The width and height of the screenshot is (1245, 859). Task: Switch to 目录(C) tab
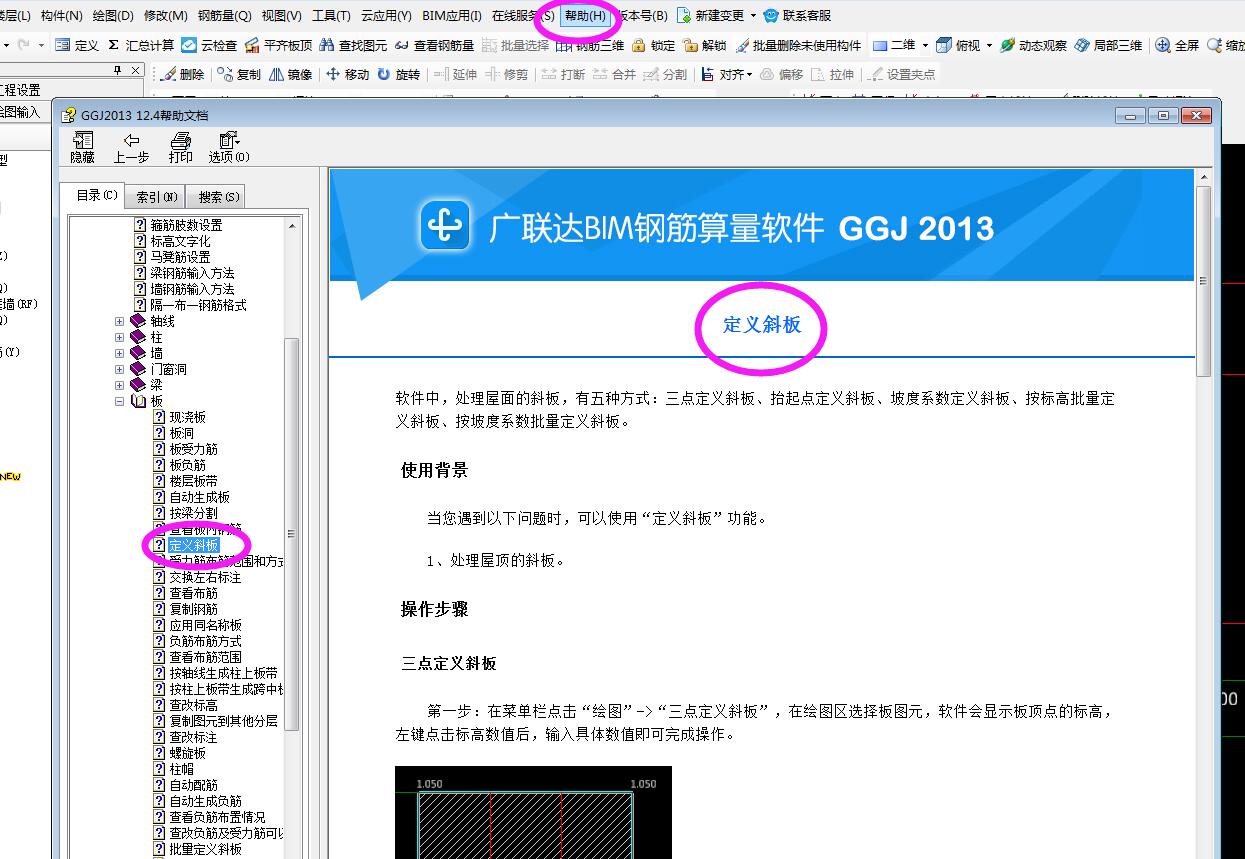click(96, 196)
